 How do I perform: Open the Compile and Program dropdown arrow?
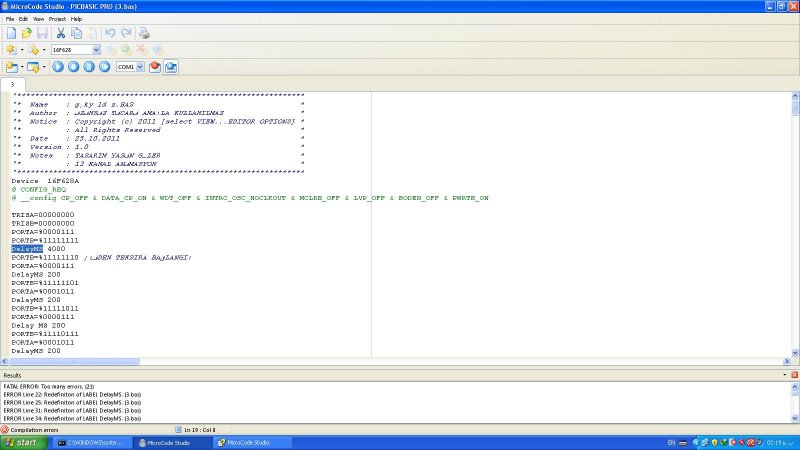(x=44, y=49)
